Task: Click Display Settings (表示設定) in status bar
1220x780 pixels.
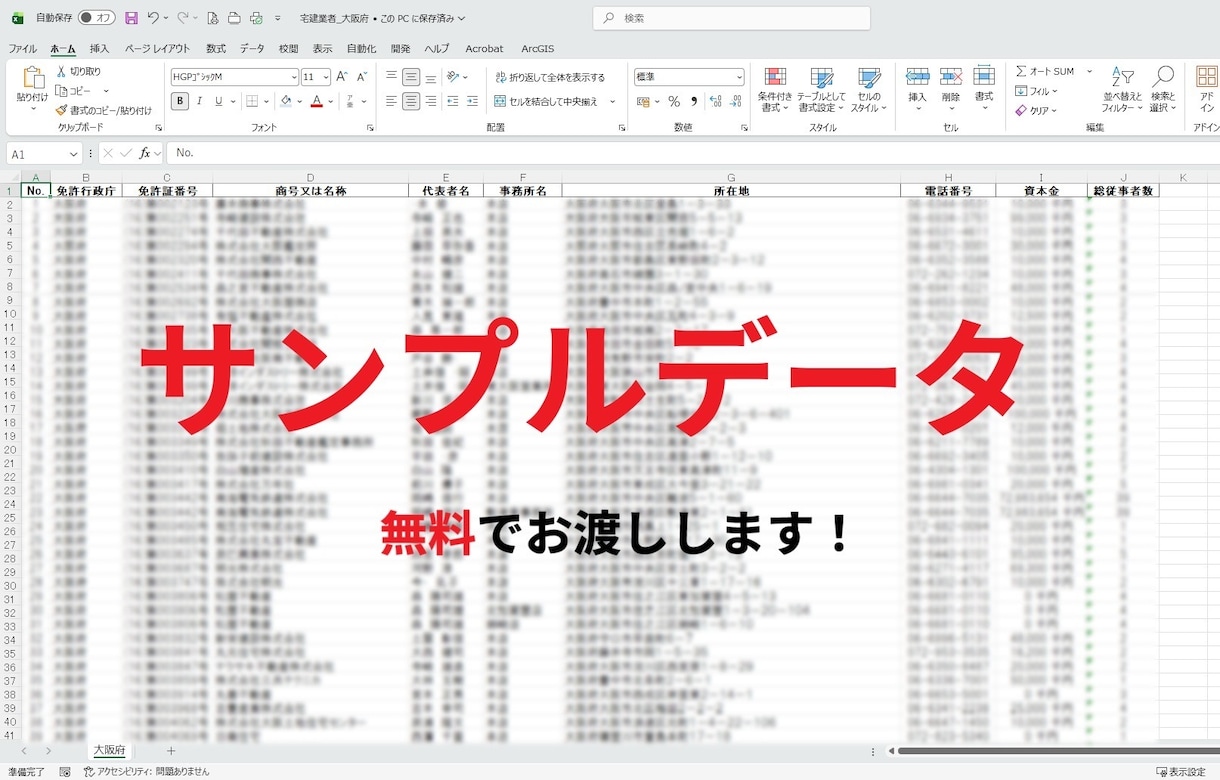Action: tap(1181, 772)
